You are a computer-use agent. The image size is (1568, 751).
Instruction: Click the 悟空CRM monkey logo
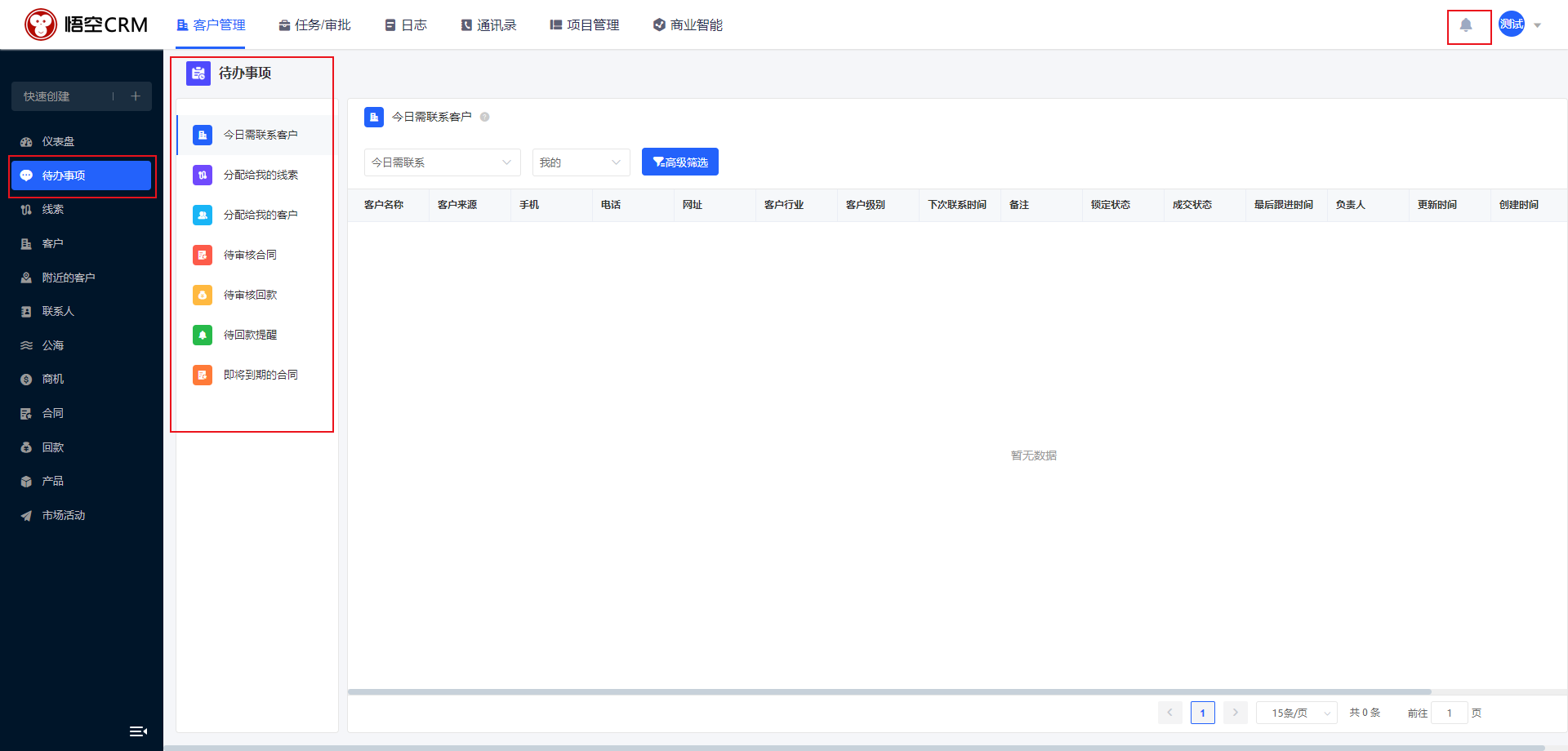point(41,24)
